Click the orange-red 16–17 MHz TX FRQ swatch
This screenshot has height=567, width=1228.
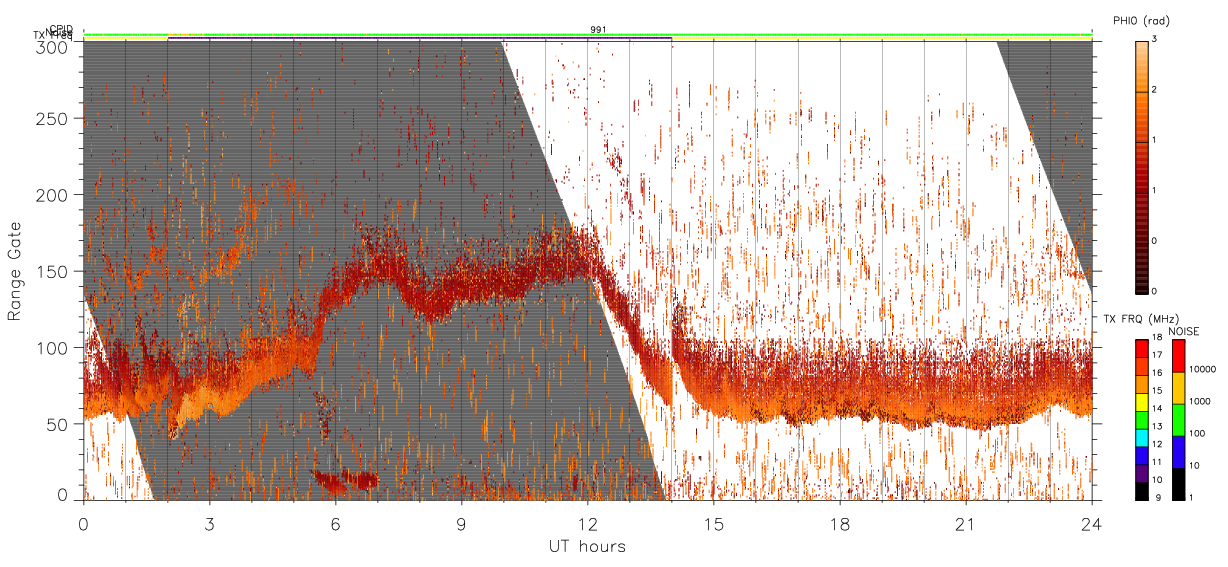(x=1142, y=367)
